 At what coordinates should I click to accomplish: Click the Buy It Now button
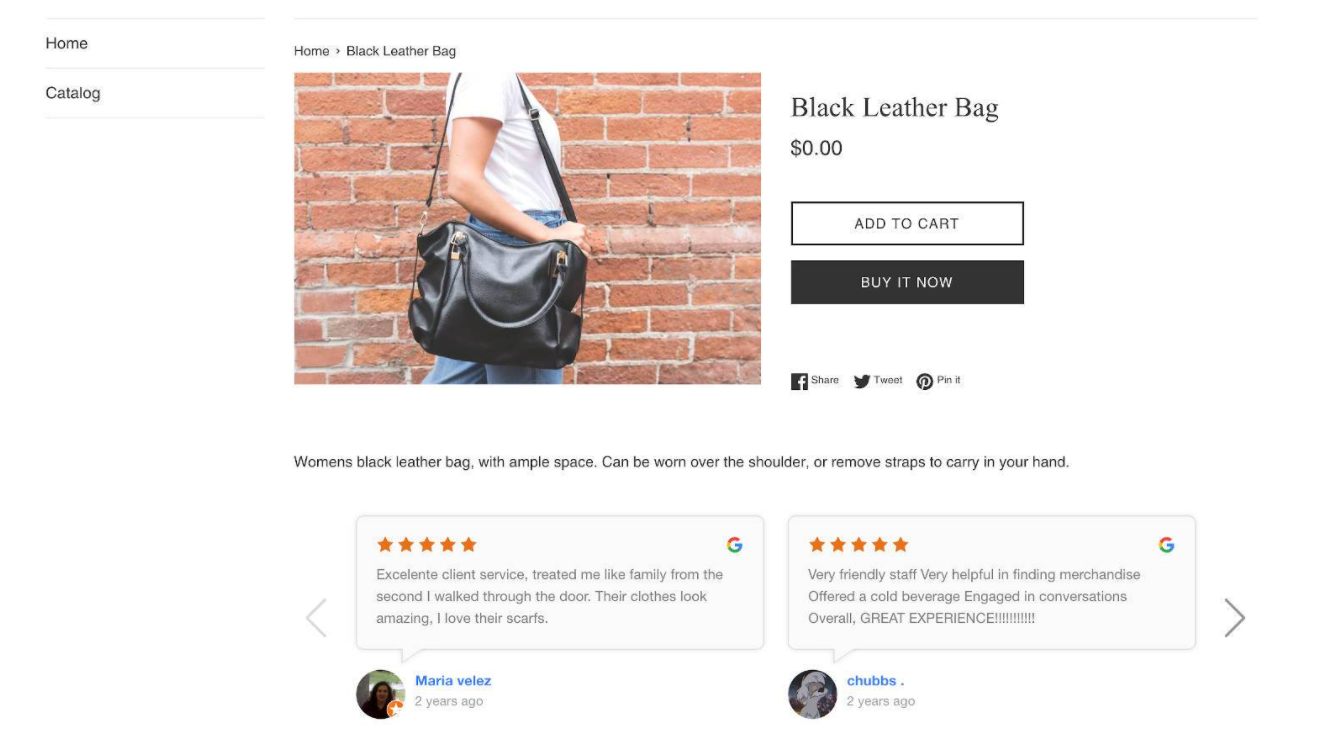click(907, 282)
